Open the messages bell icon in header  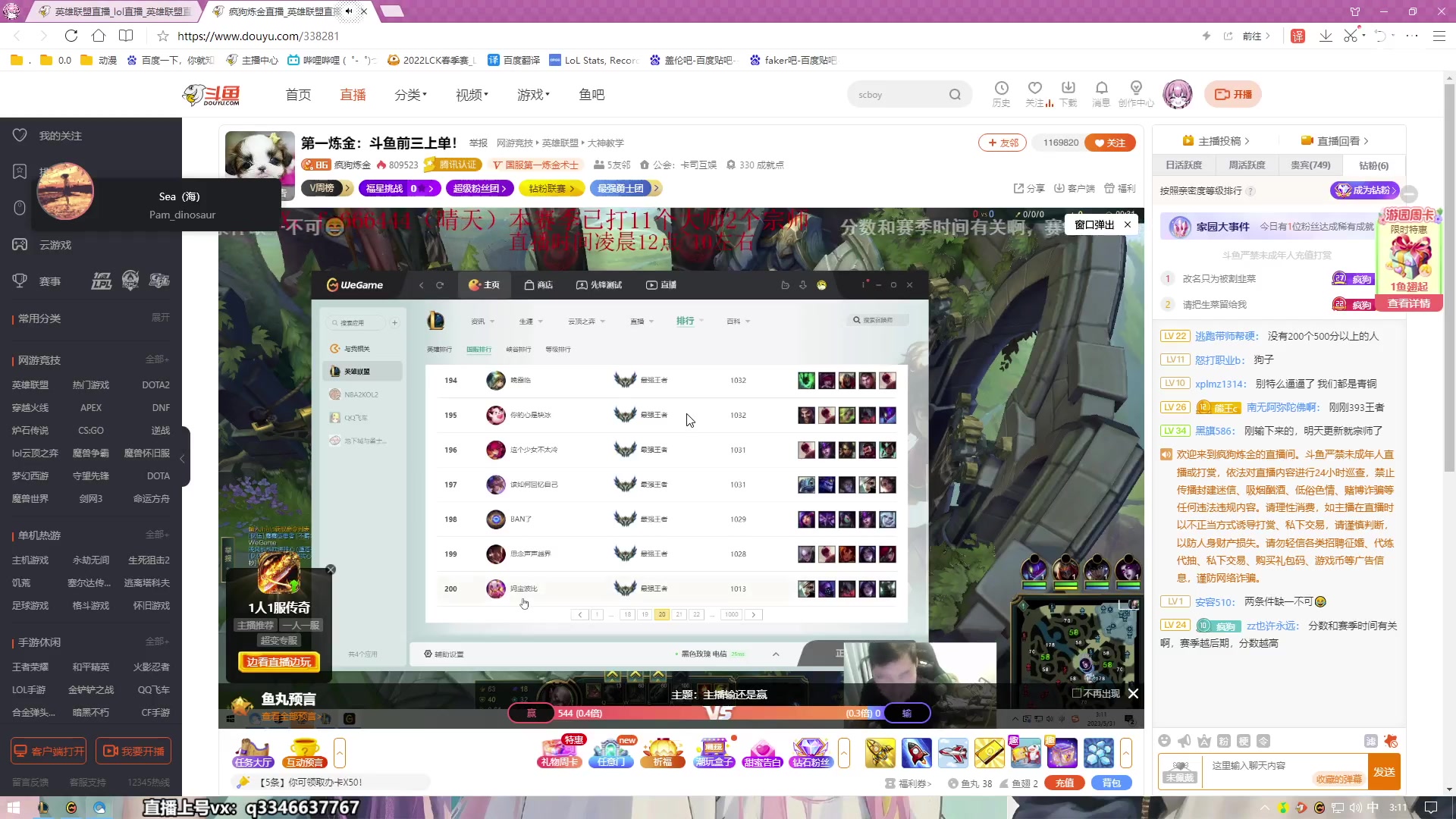1101,89
